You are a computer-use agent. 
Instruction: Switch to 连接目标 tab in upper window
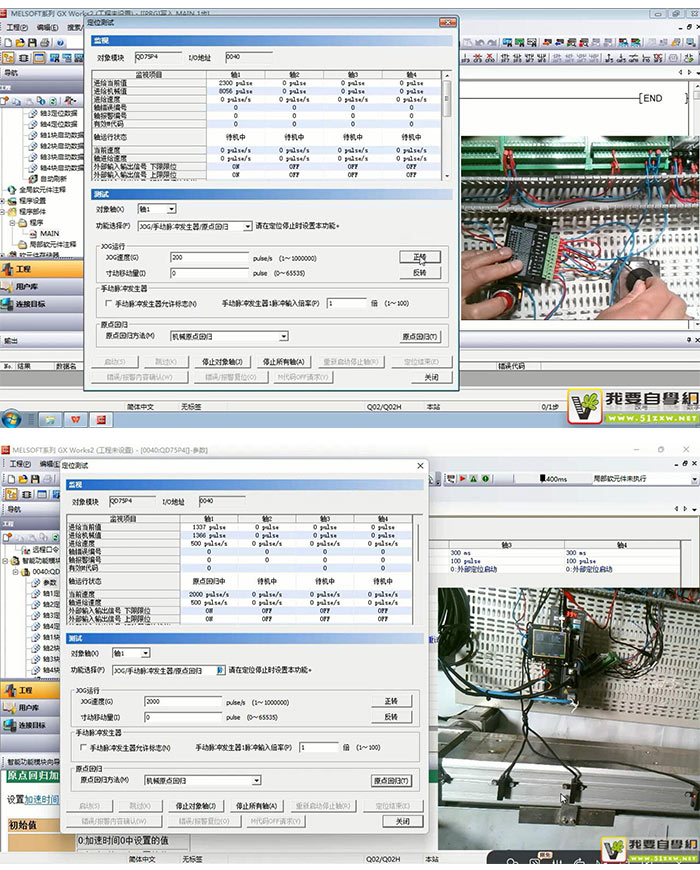[42, 304]
